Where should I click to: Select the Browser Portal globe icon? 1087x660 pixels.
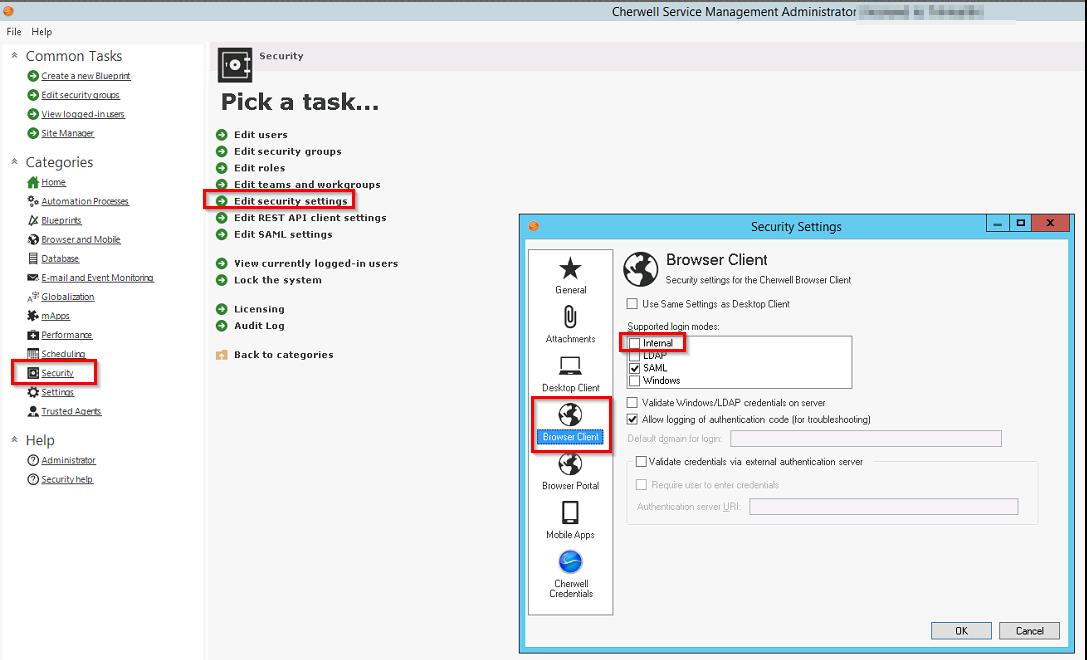(x=570, y=464)
